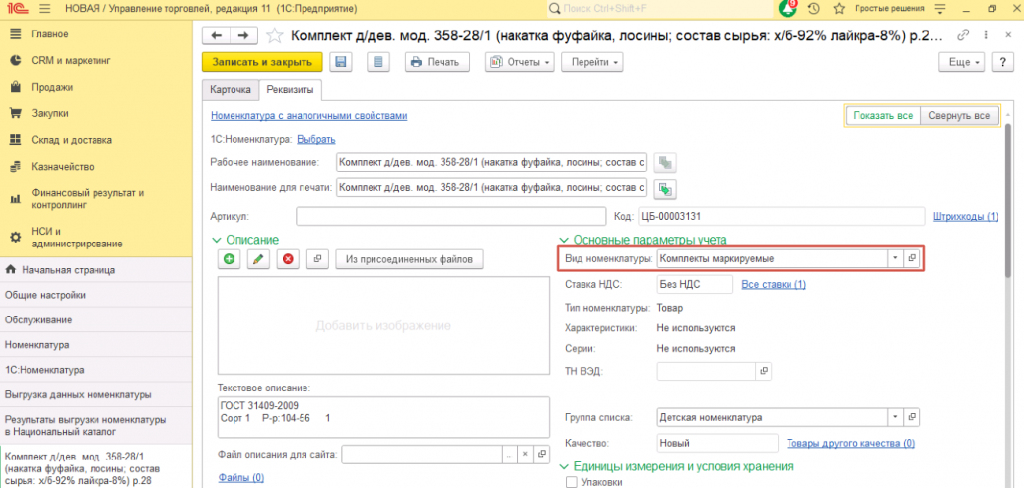Screen dimensions: 1024x488
Task: Click the Свернуть все button
Action: (959, 116)
